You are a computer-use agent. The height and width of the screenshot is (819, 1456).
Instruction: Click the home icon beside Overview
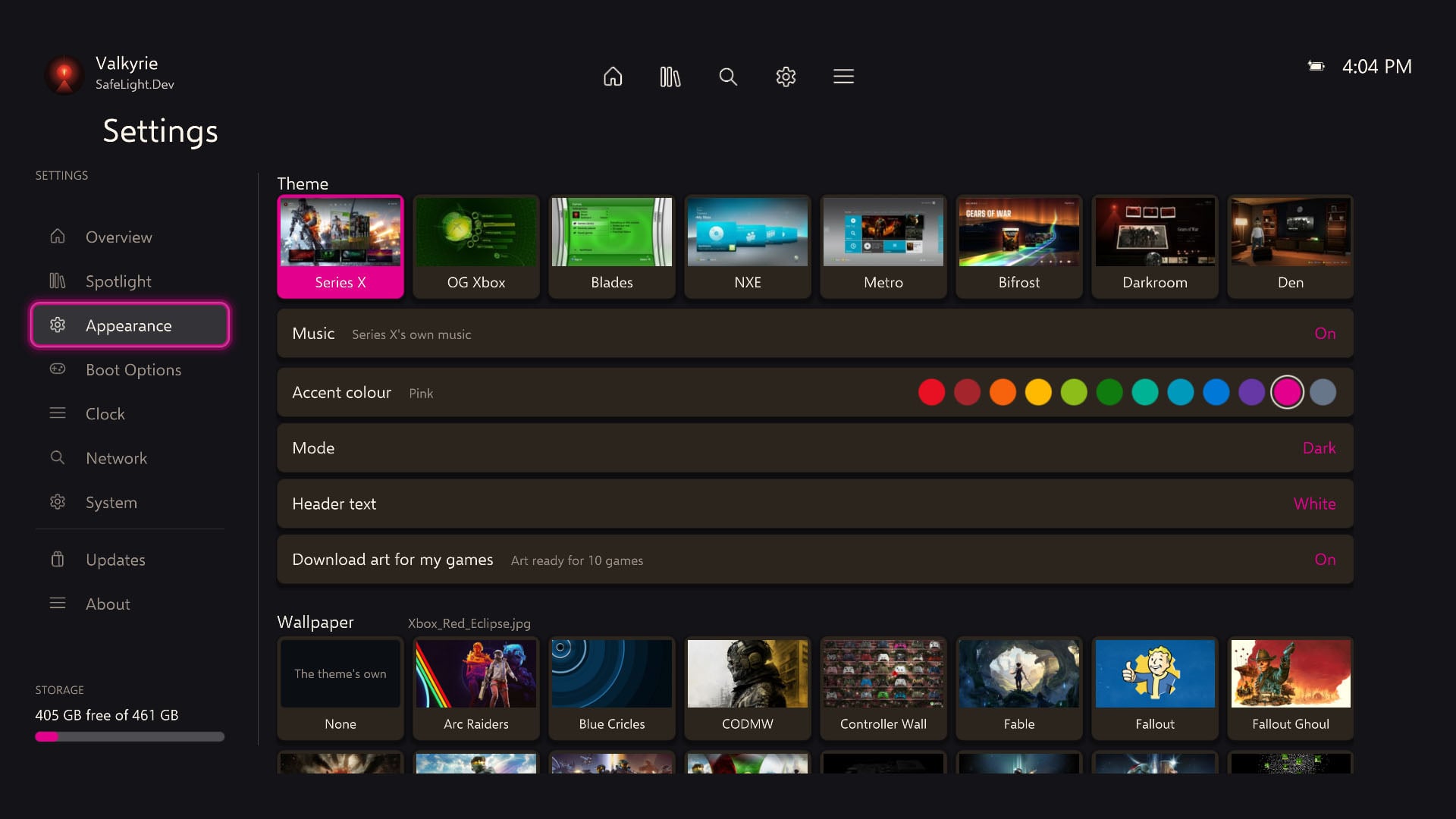point(58,237)
